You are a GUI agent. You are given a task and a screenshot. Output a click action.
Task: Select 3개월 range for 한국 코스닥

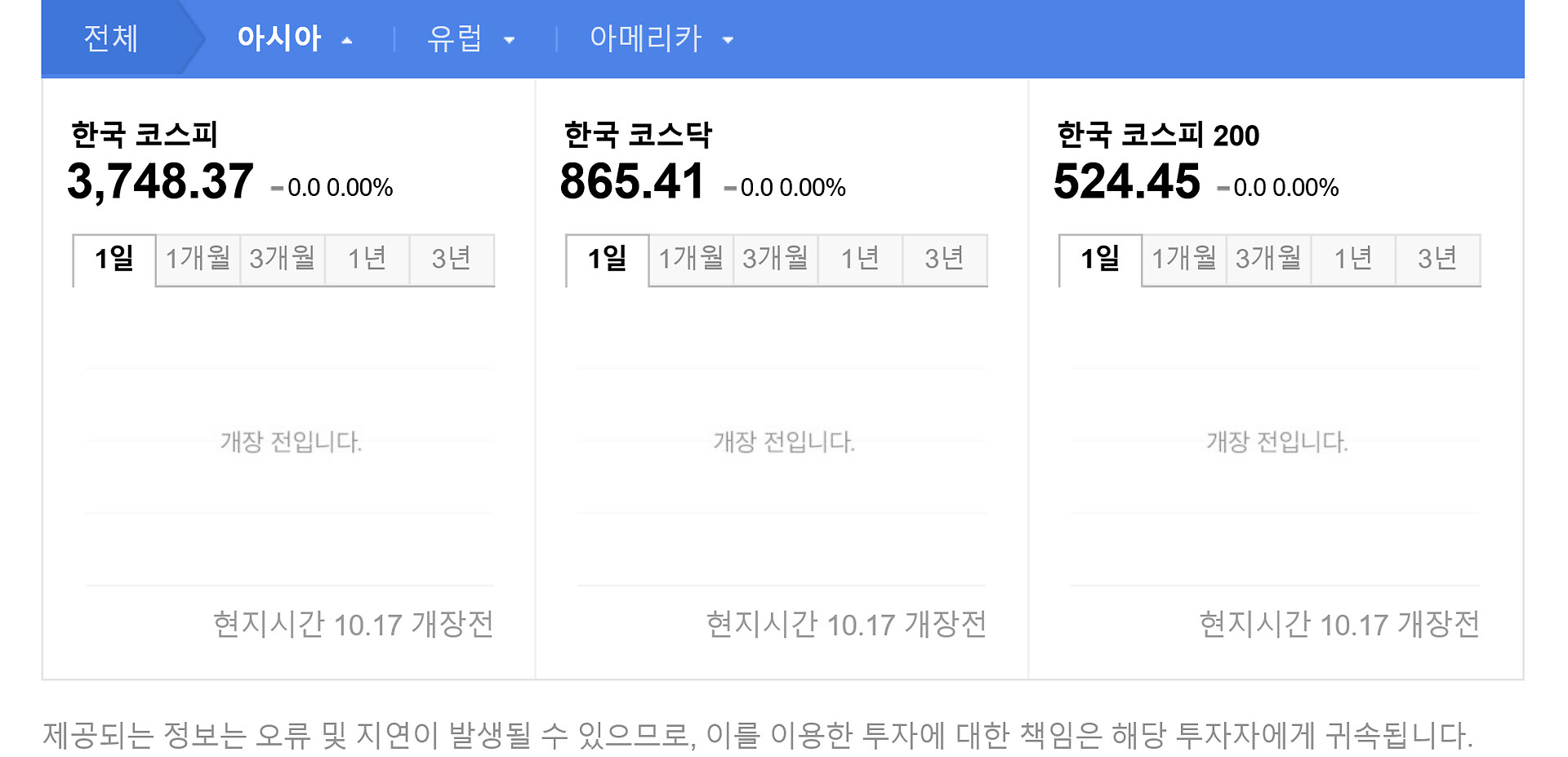(x=776, y=260)
